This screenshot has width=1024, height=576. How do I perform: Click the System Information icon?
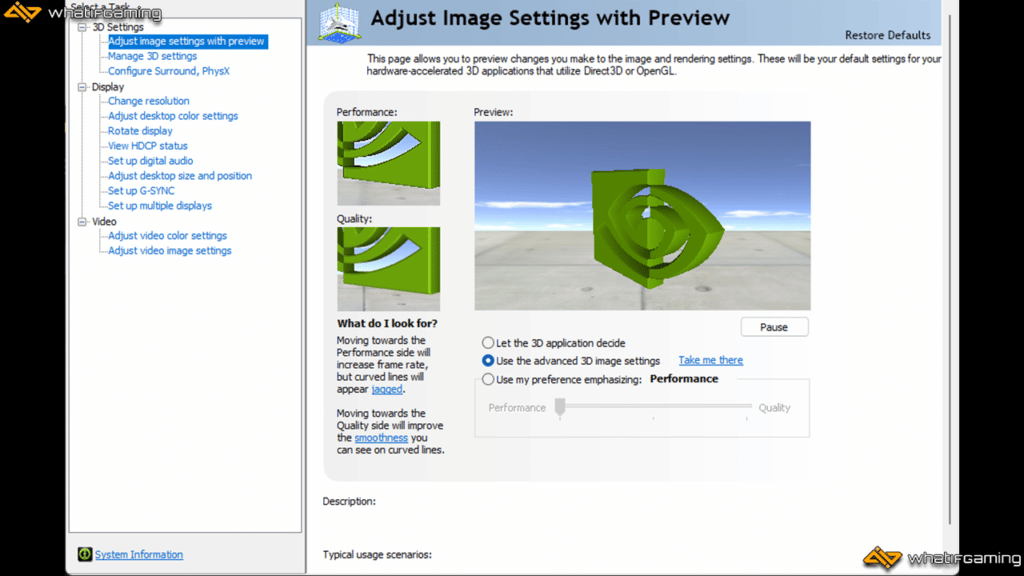click(x=86, y=554)
